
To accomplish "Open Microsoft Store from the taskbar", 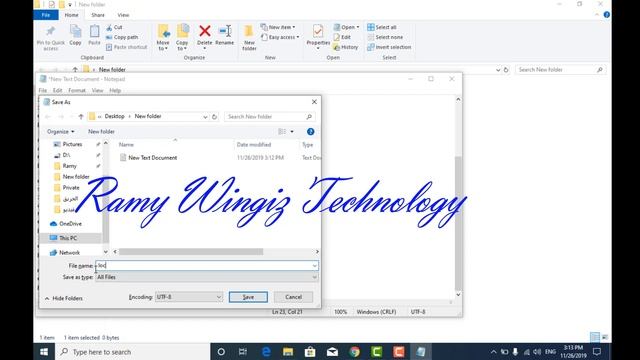I will (310, 352).
